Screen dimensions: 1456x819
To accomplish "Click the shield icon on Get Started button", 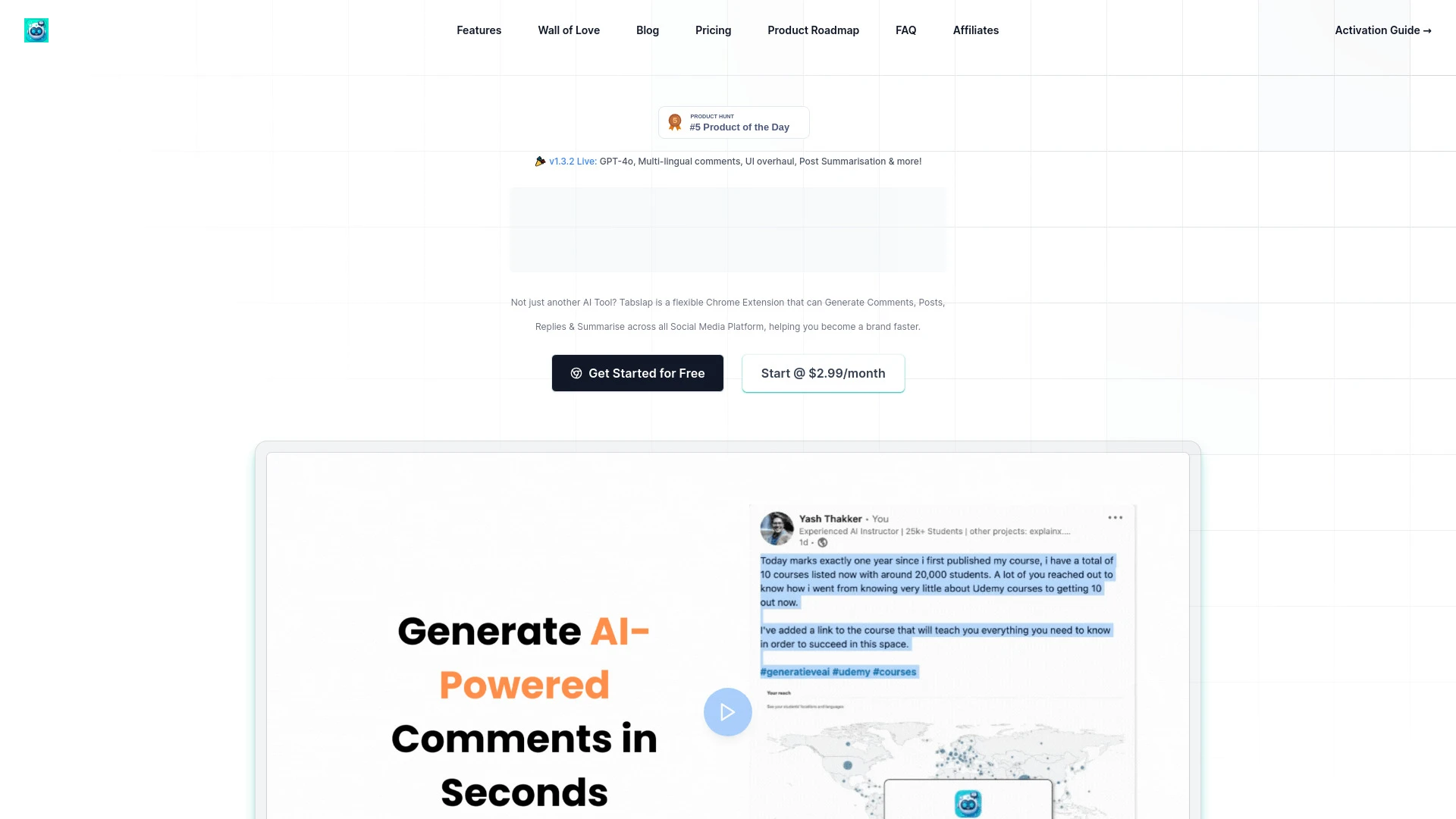I will [x=577, y=373].
